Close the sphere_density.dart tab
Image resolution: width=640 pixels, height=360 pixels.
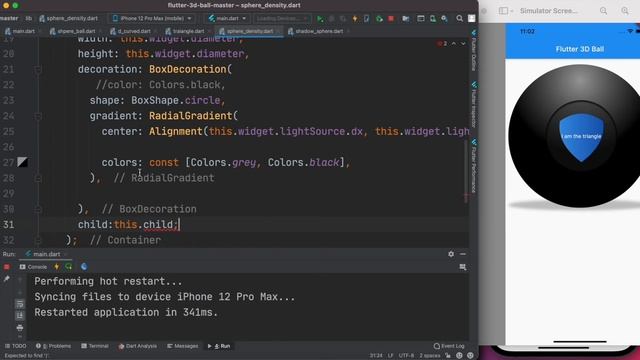click(x=278, y=31)
